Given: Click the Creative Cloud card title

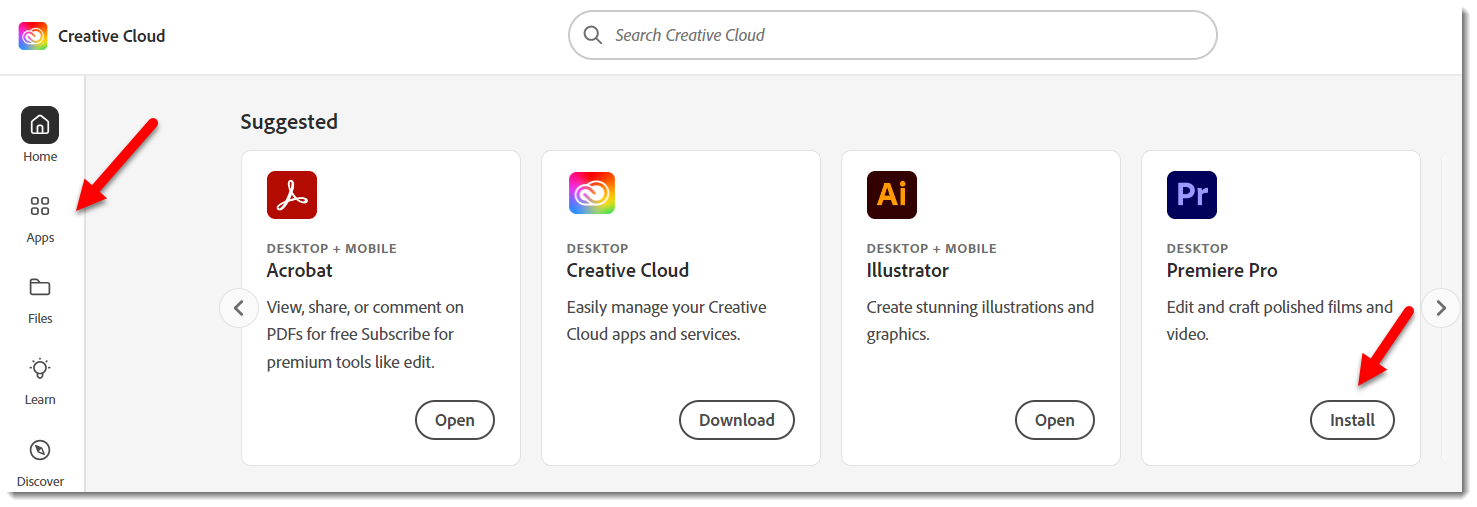Looking at the screenshot, I should point(628,271).
